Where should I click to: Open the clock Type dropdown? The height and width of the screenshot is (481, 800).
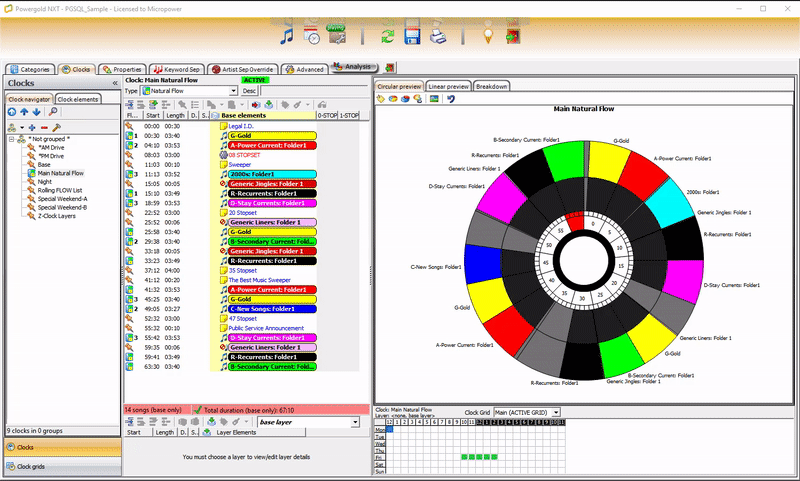coord(233,90)
